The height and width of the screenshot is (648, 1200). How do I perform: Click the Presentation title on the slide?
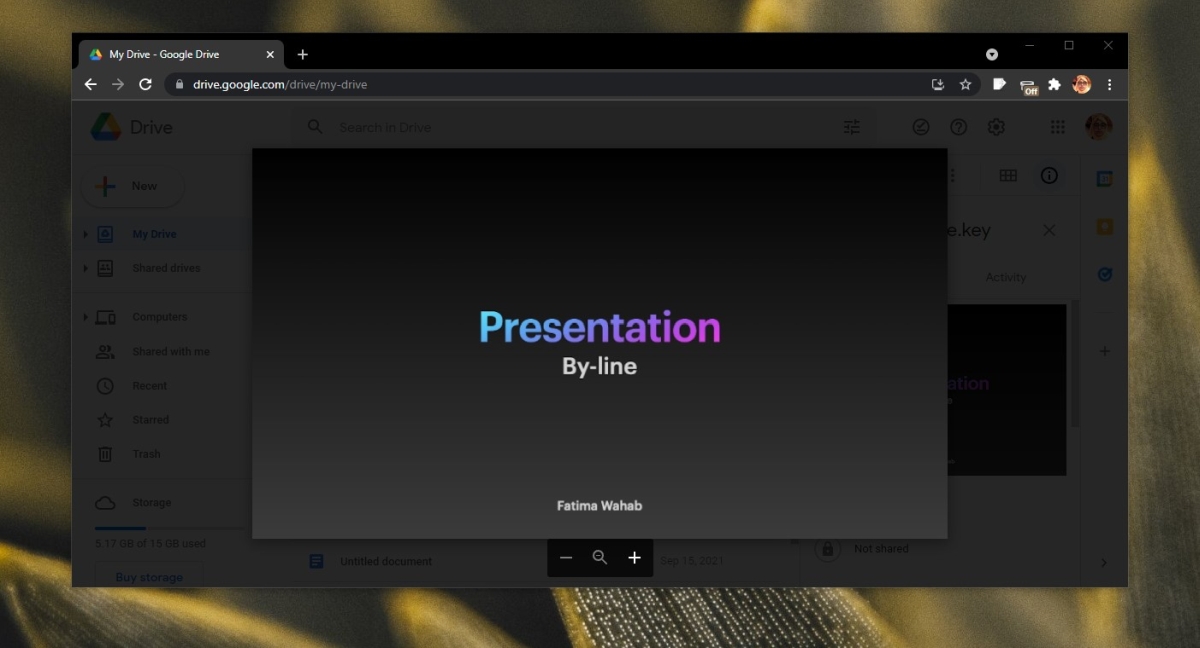[600, 328]
